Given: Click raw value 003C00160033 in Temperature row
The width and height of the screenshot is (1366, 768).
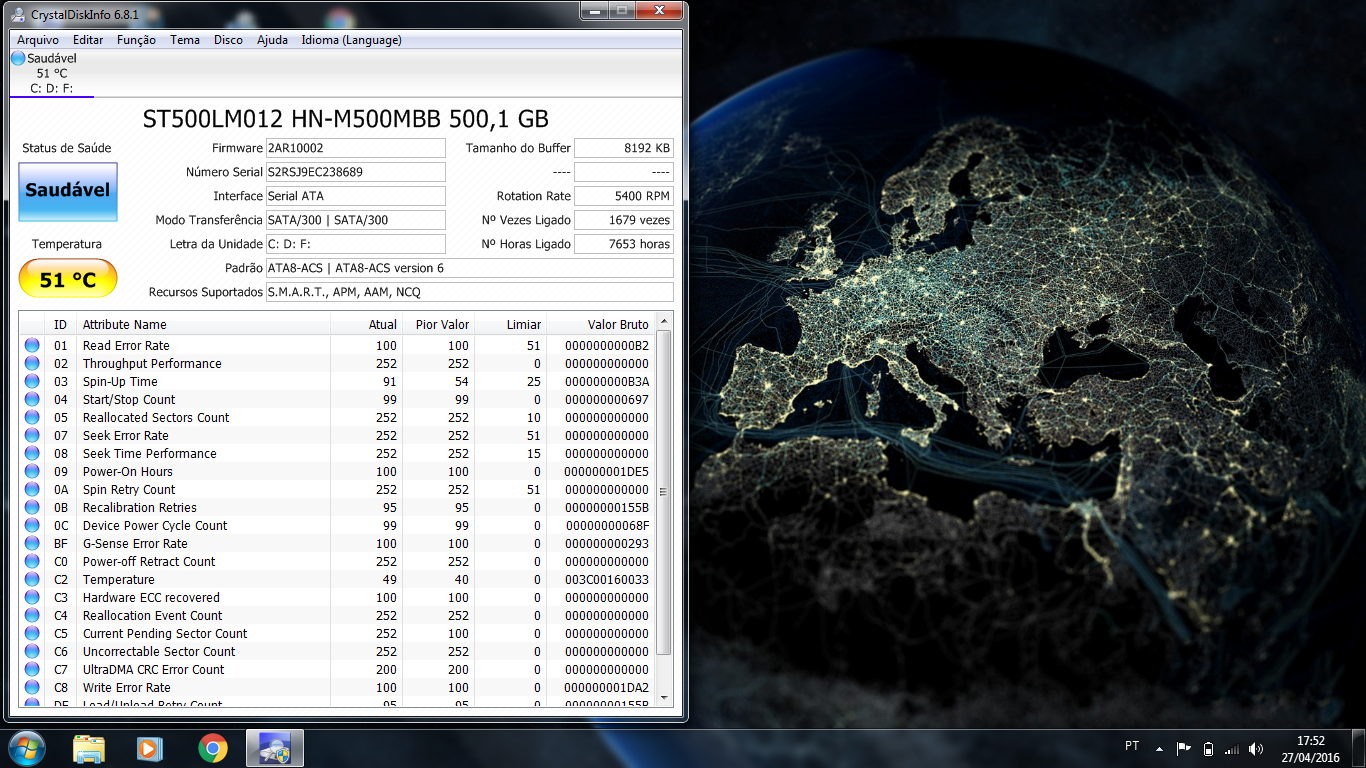Looking at the screenshot, I should [607, 579].
